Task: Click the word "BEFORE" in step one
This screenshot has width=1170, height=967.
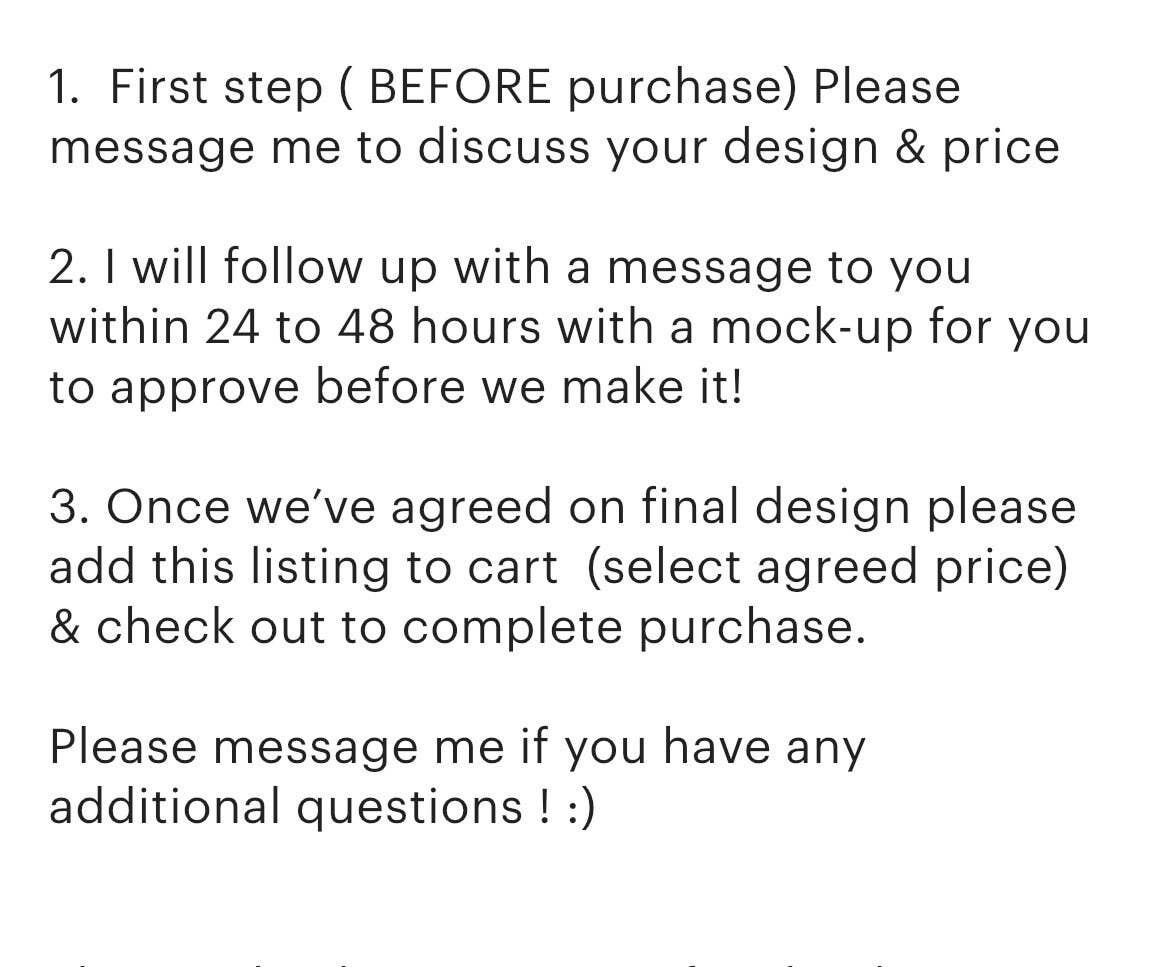Action: click(x=459, y=87)
